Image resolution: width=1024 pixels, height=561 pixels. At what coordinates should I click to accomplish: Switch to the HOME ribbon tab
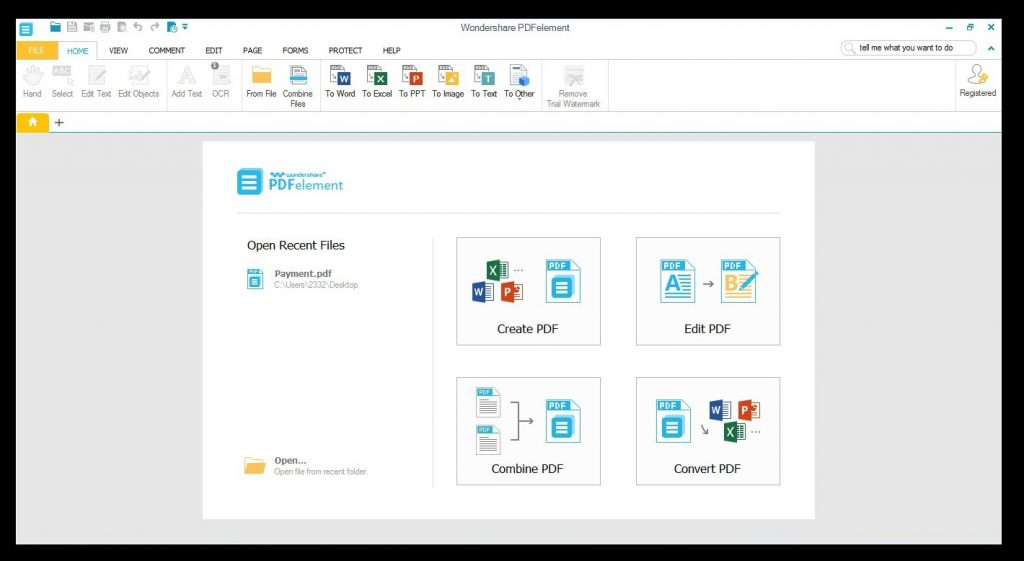[78, 50]
